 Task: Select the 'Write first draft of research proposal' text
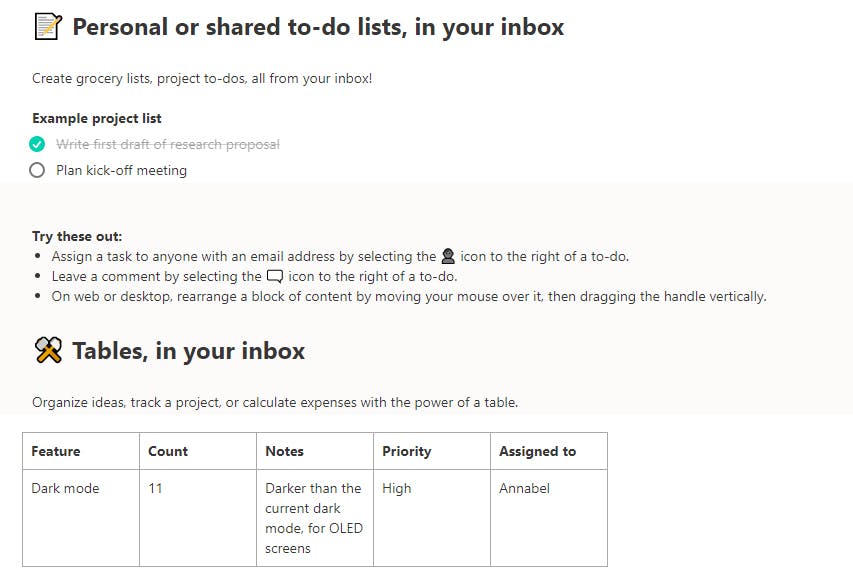[168, 144]
